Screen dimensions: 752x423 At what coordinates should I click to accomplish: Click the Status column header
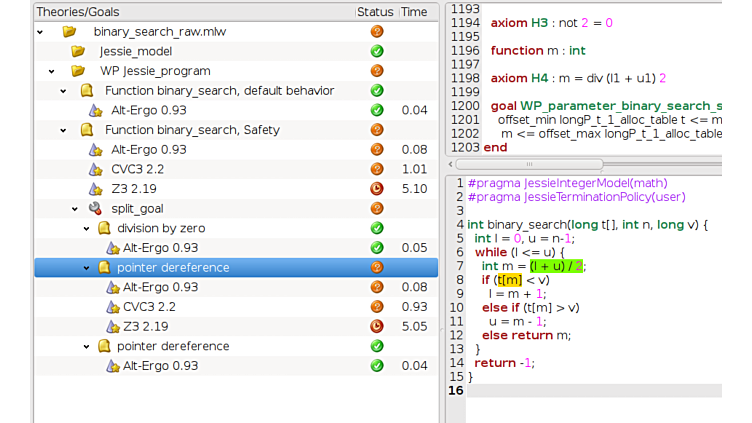point(375,12)
